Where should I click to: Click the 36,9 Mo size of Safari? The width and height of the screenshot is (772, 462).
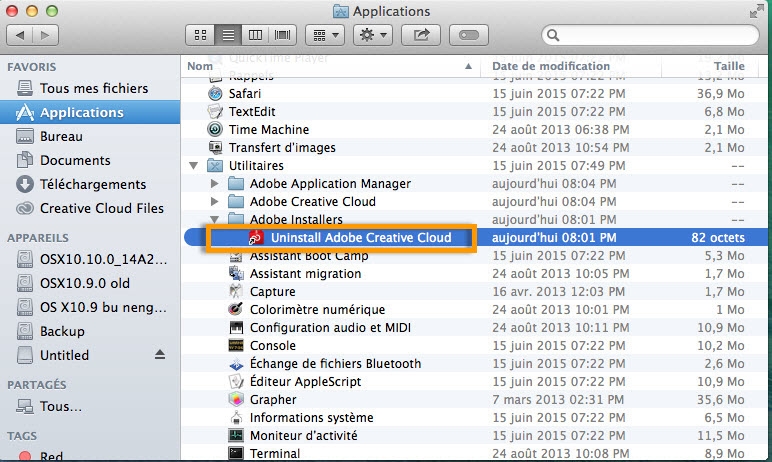(720, 94)
